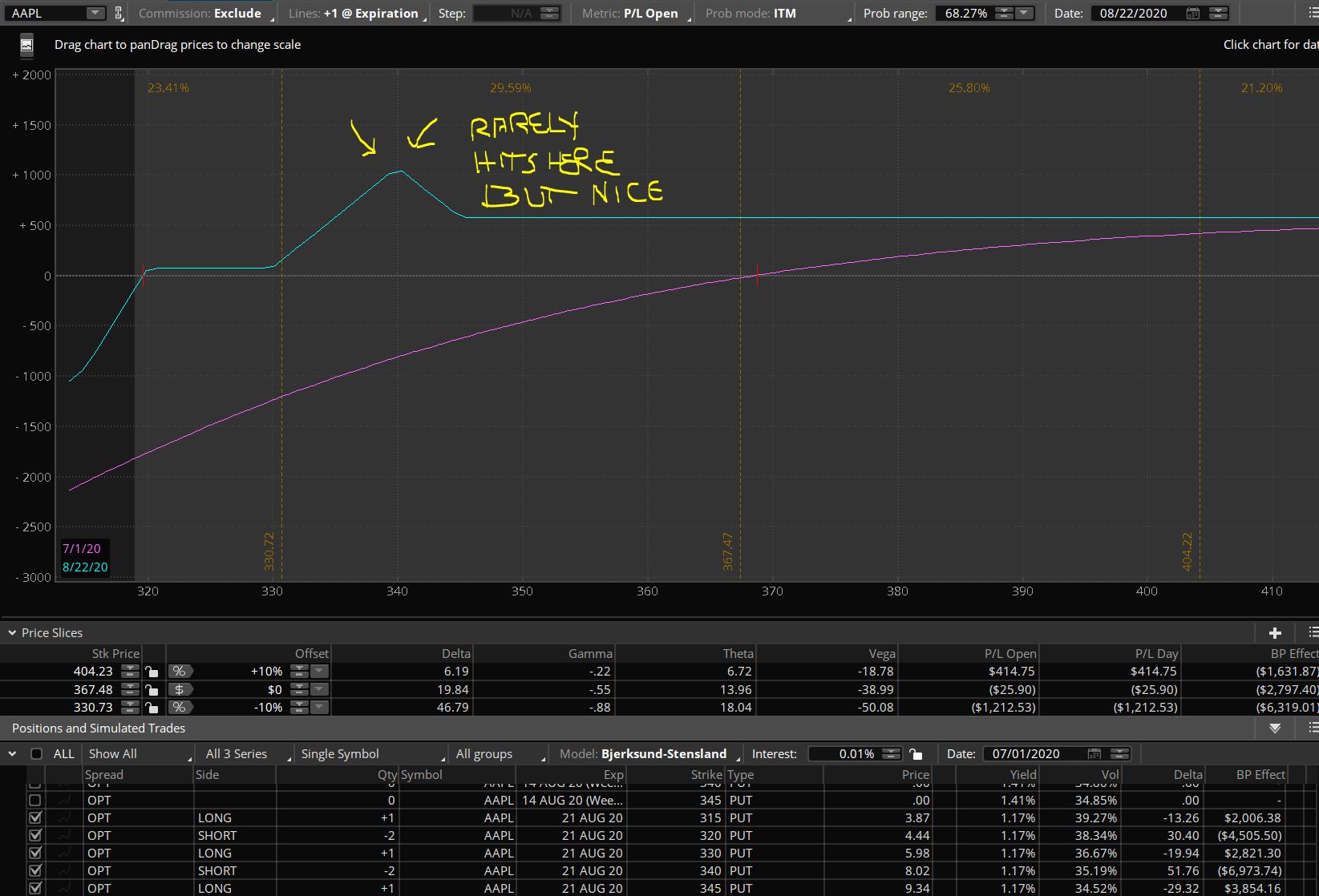Click the chart image icon beside the drag hint
The image size is (1319, 896).
26,46
